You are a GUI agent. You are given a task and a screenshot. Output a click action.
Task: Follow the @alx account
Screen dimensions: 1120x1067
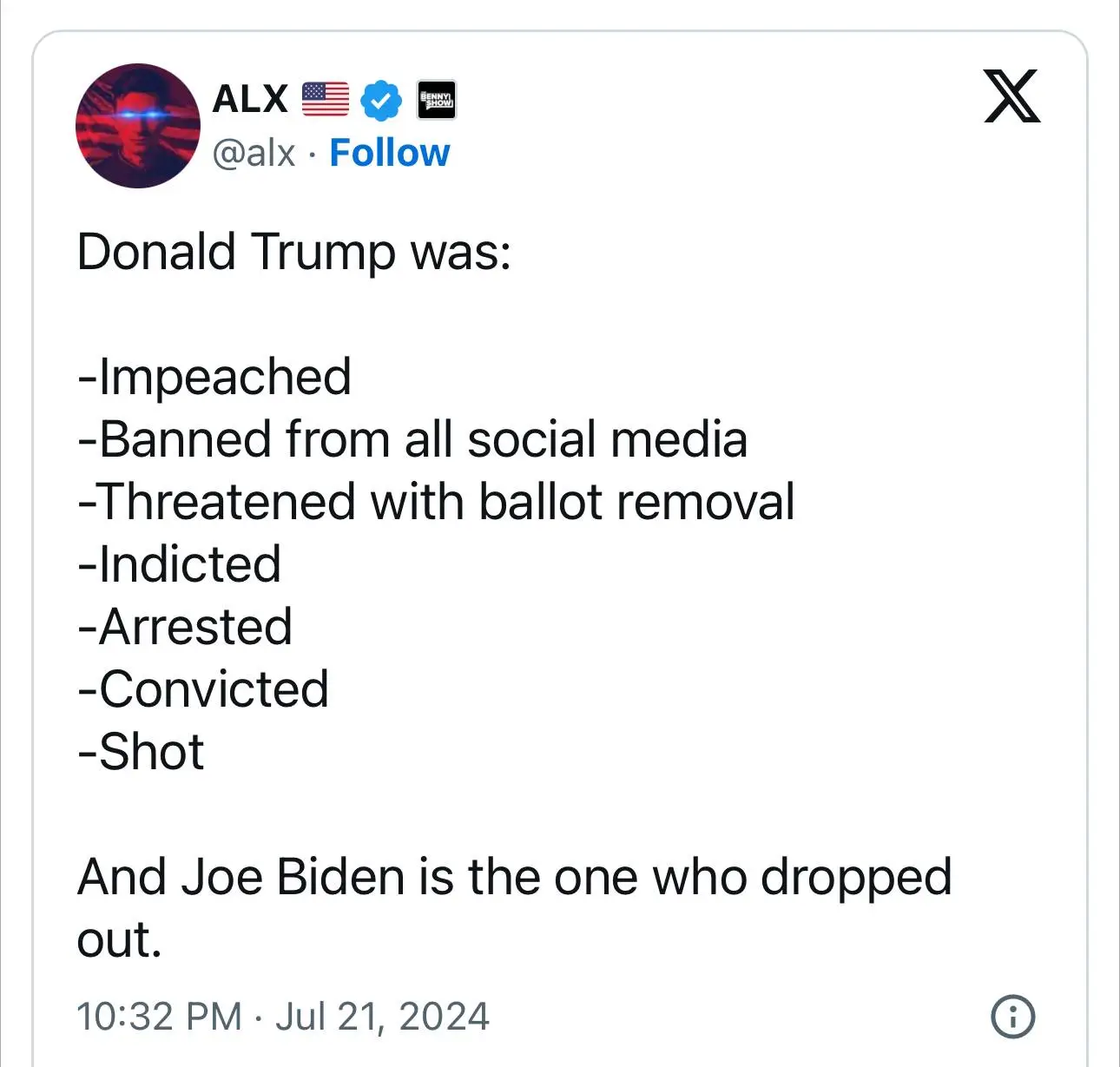pyautogui.click(x=390, y=153)
